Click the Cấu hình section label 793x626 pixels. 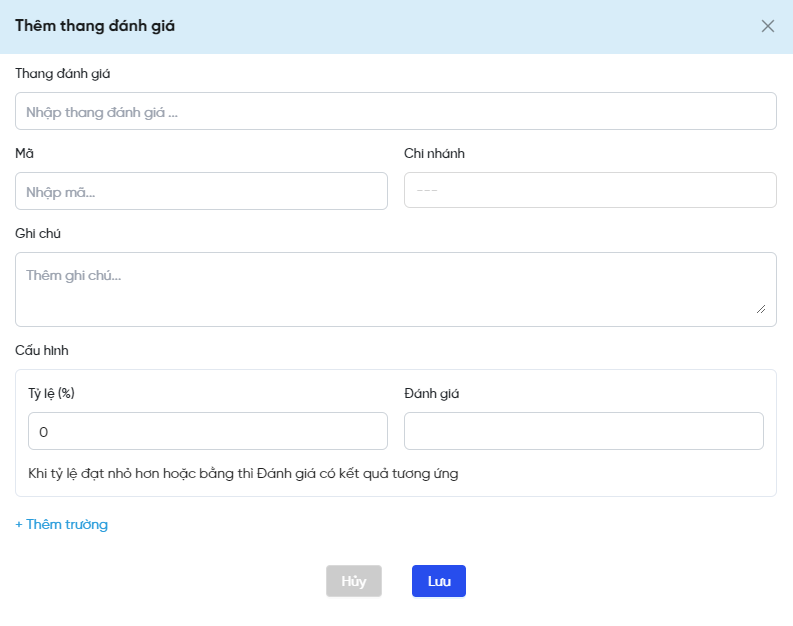click(41, 350)
